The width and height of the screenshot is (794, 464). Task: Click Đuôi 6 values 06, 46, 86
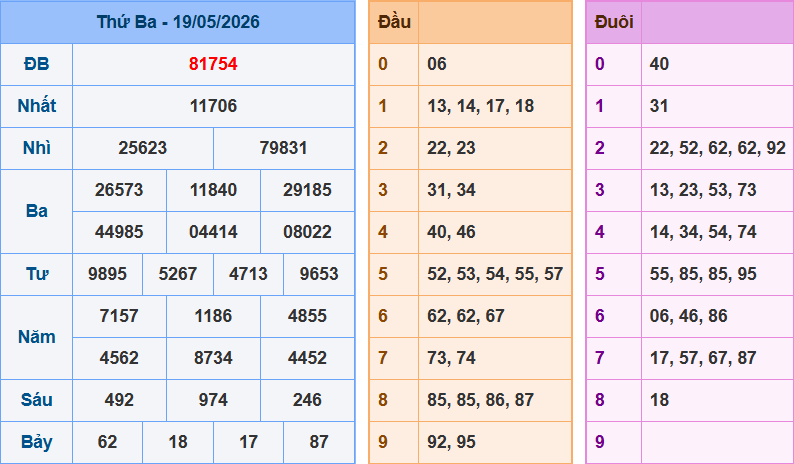tap(689, 316)
